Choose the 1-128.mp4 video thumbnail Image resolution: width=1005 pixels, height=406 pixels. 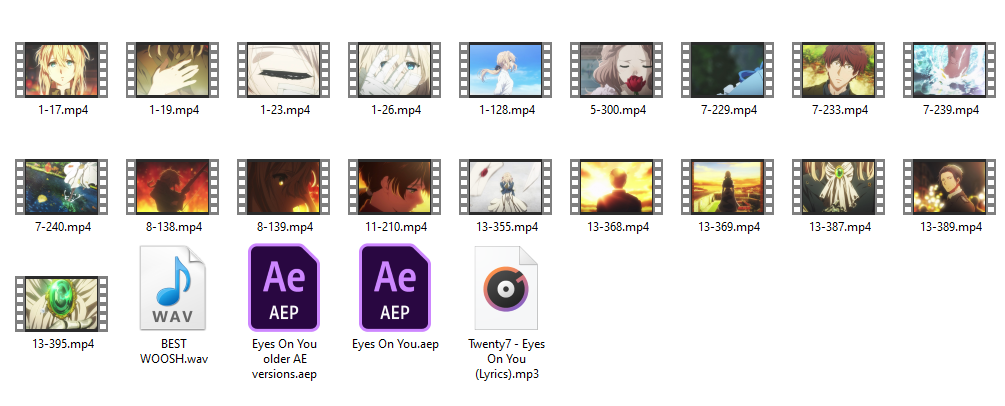(505, 70)
